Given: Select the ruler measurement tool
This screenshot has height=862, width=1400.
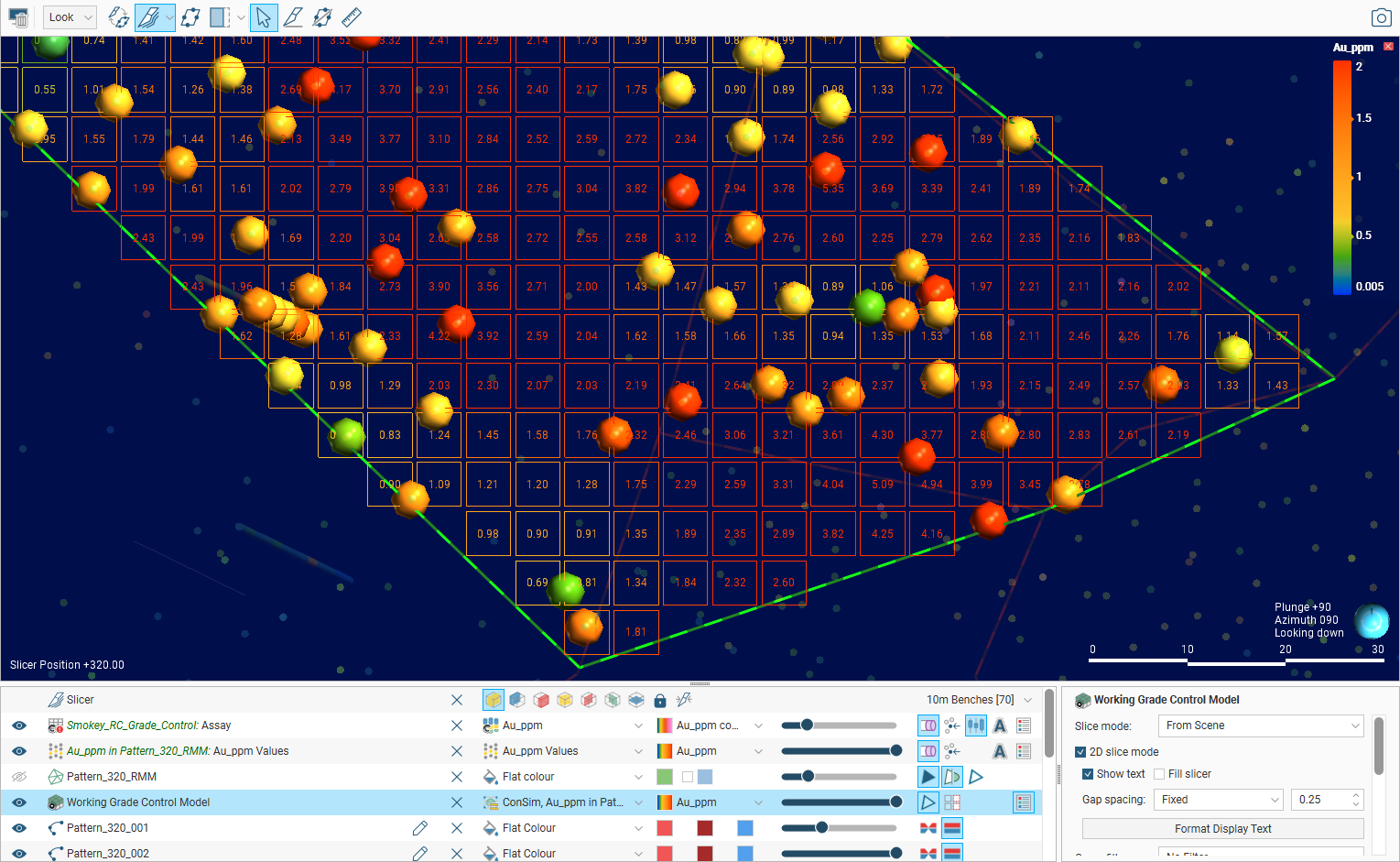Looking at the screenshot, I should [x=351, y=17].
